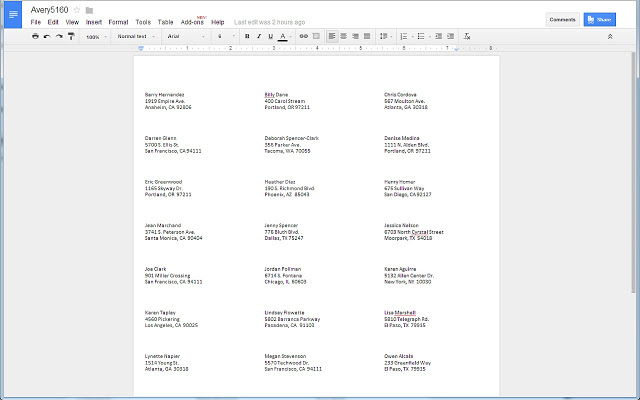Open the zoom level dropdown
Screen dimensions: 640x400
pyautogui.click(x=96, y=37)
